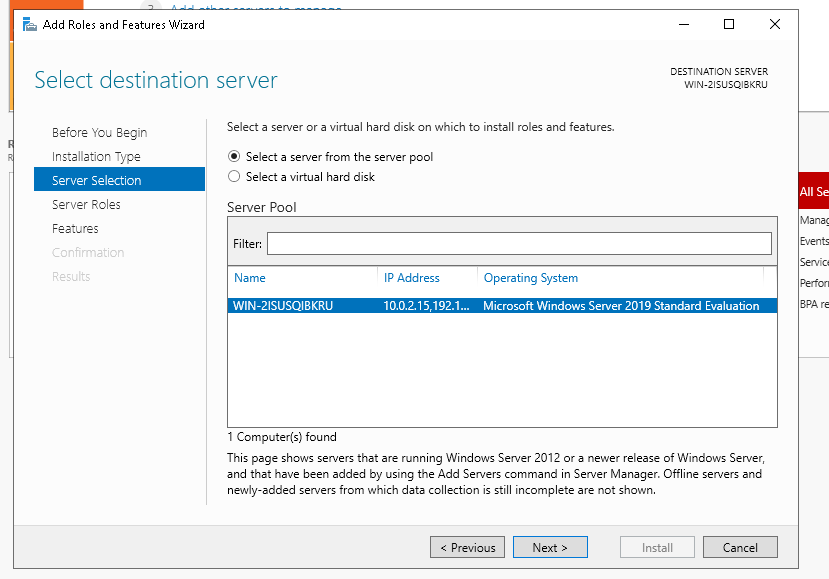Open the Installation Type step
This screenshot has height=579, width=829.
tap(96, 157)
